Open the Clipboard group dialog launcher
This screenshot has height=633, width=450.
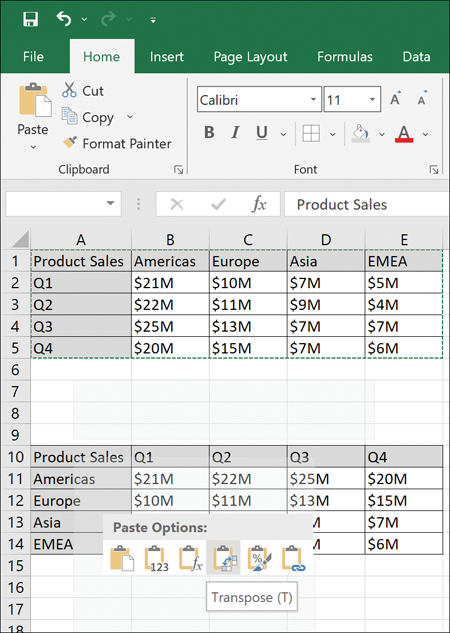pyautogui.click(x=178, y=170)
